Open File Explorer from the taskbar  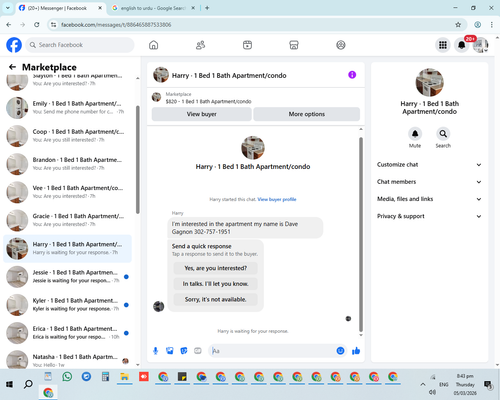pyautogui.click(x=125, y=377)
